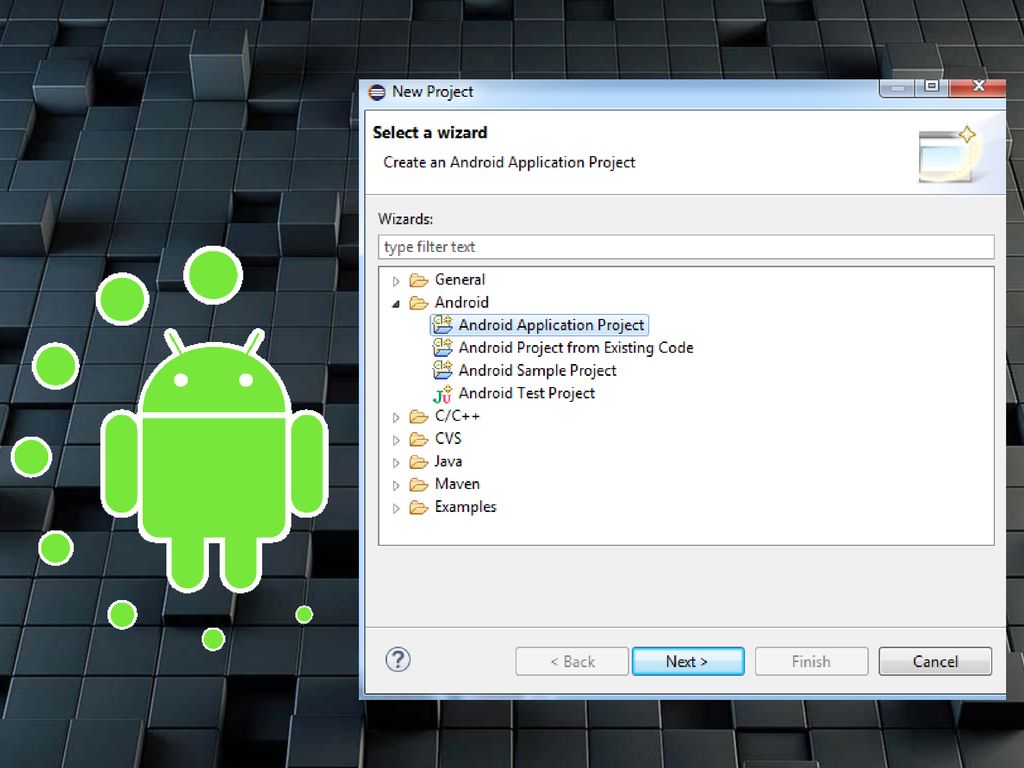This screenshot has height=768, width=1024.
Task: Click the Examples folder icon
Action: (x=419, y=507)
